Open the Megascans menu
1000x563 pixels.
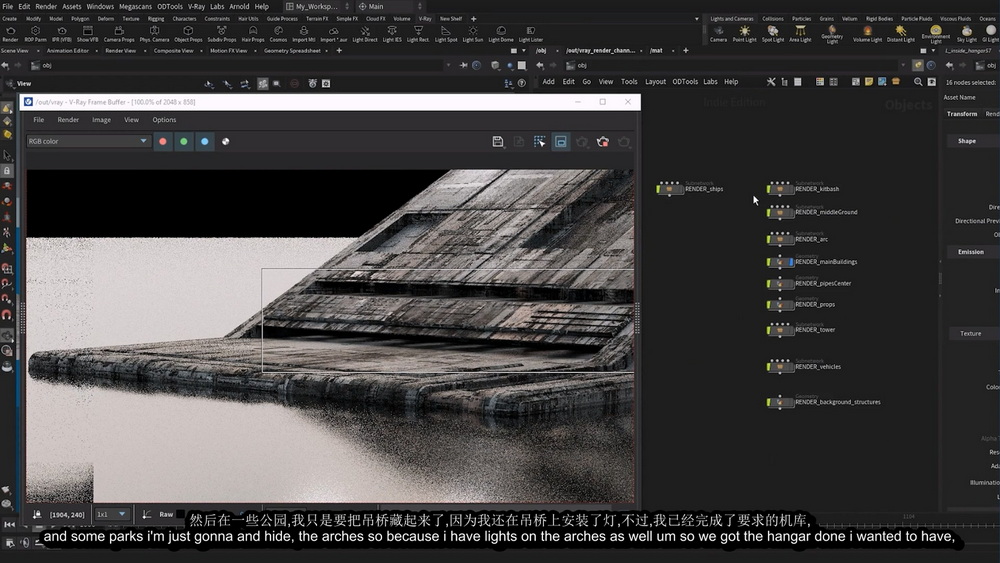click(x=135, y=6)
